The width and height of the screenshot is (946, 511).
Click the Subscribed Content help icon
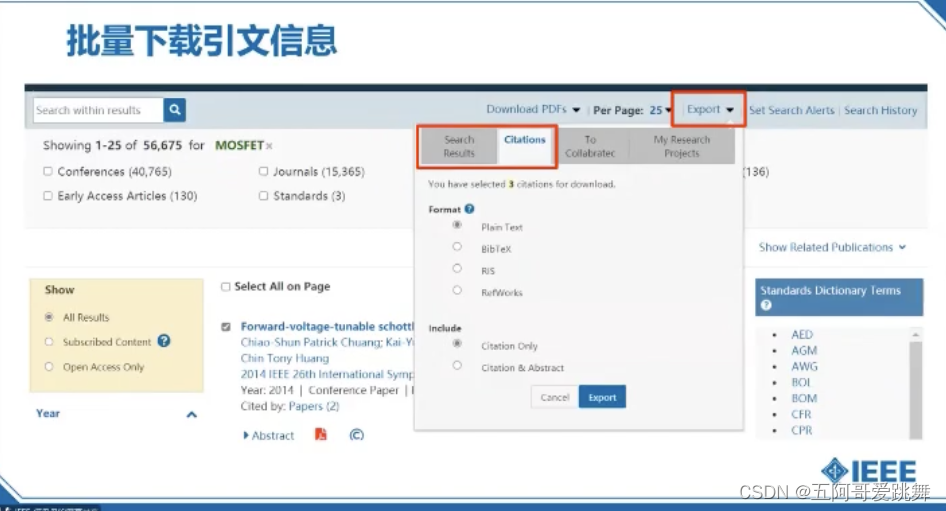click(x=163, y=341)
